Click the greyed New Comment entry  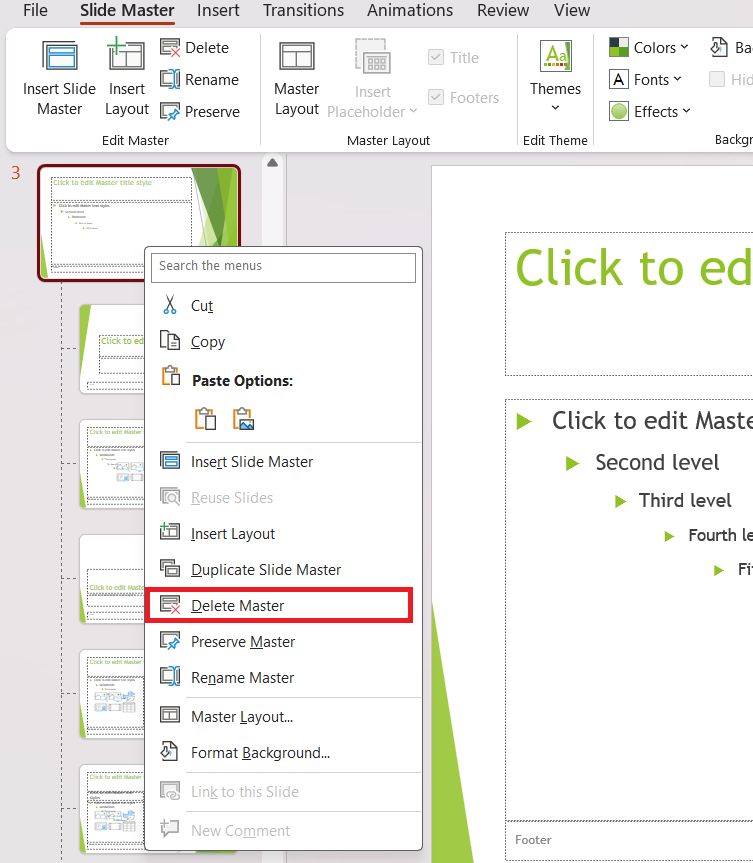(x=283, y=831)
